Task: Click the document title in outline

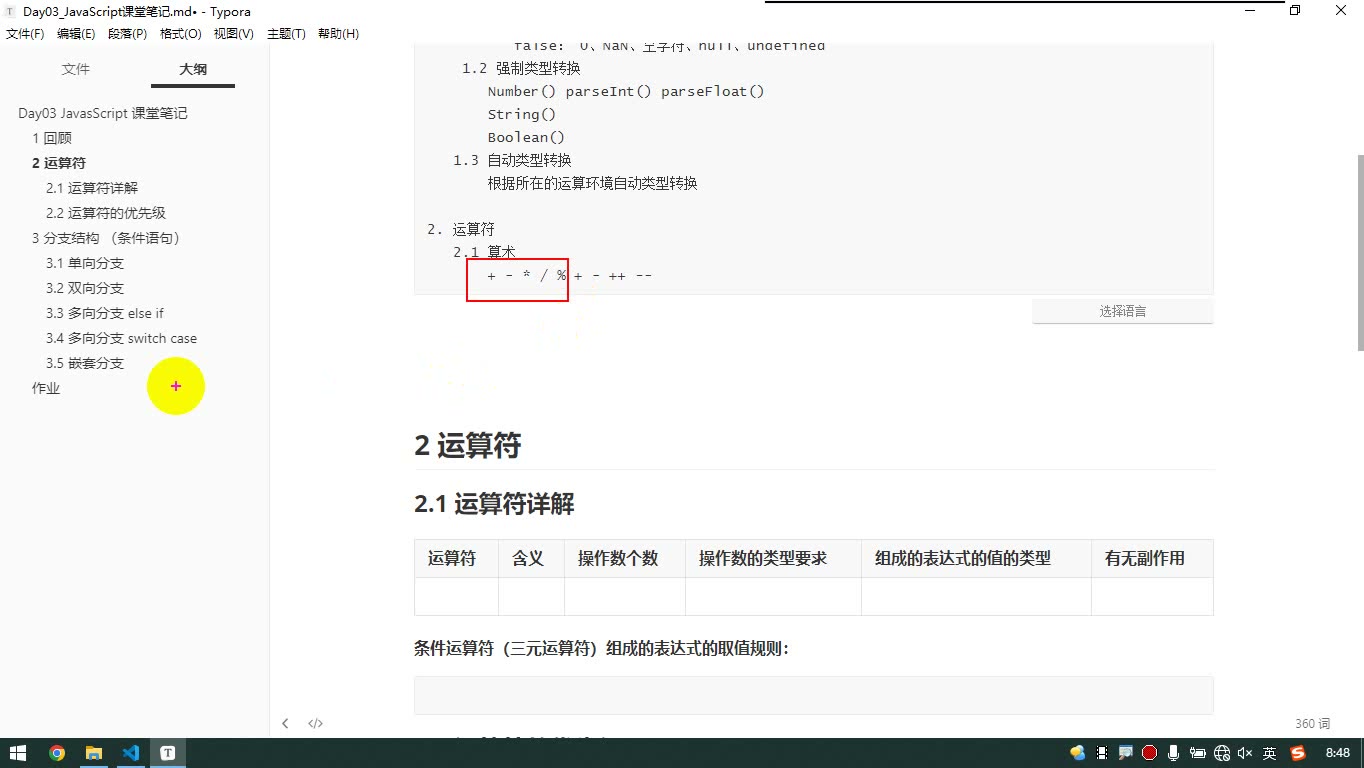Action: tap(103, 113)
